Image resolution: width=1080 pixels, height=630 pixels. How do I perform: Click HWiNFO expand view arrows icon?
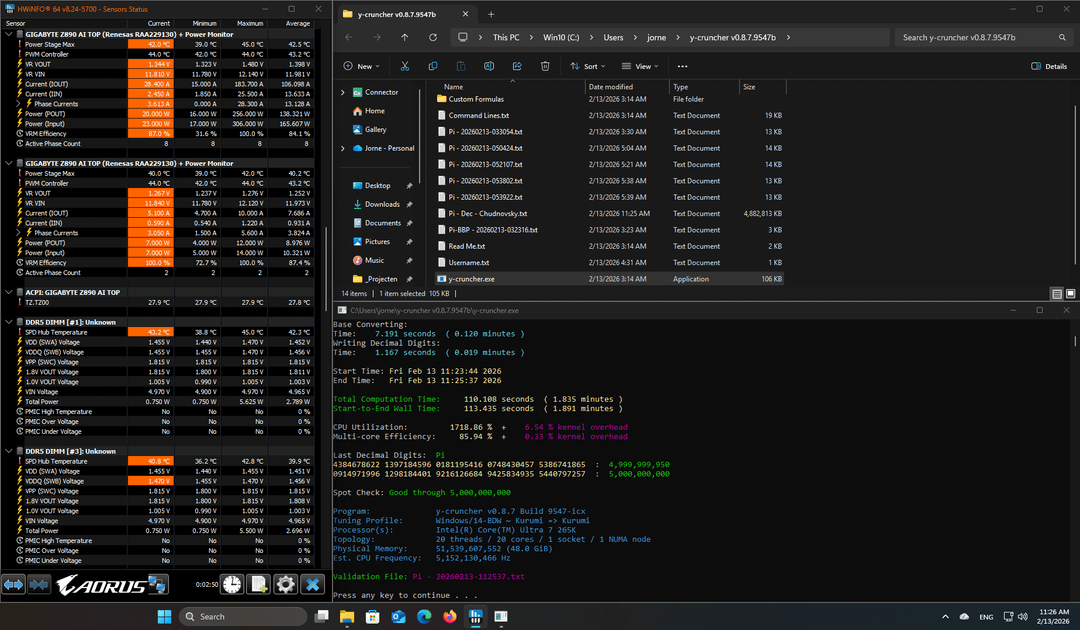coord(14,584)
